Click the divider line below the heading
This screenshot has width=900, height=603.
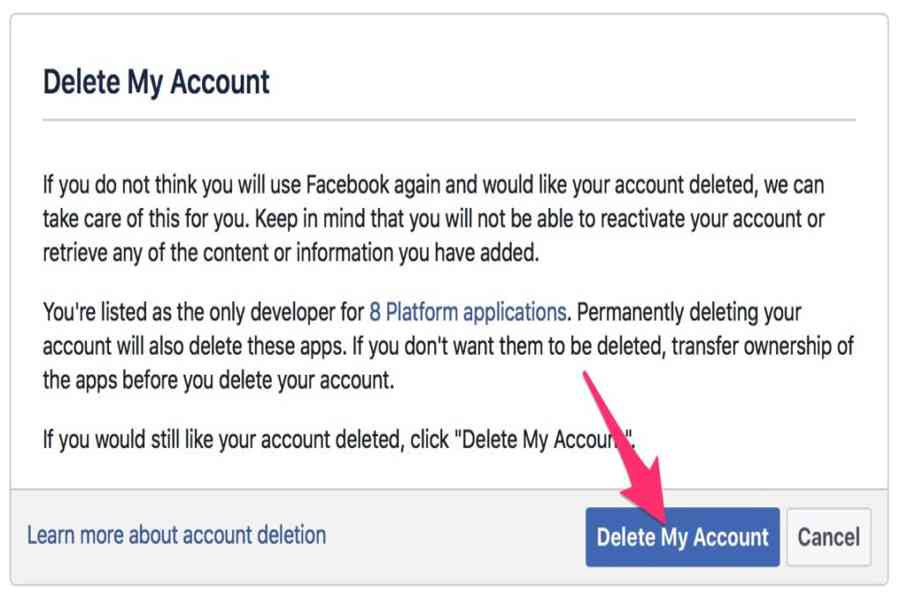point(448,120)
